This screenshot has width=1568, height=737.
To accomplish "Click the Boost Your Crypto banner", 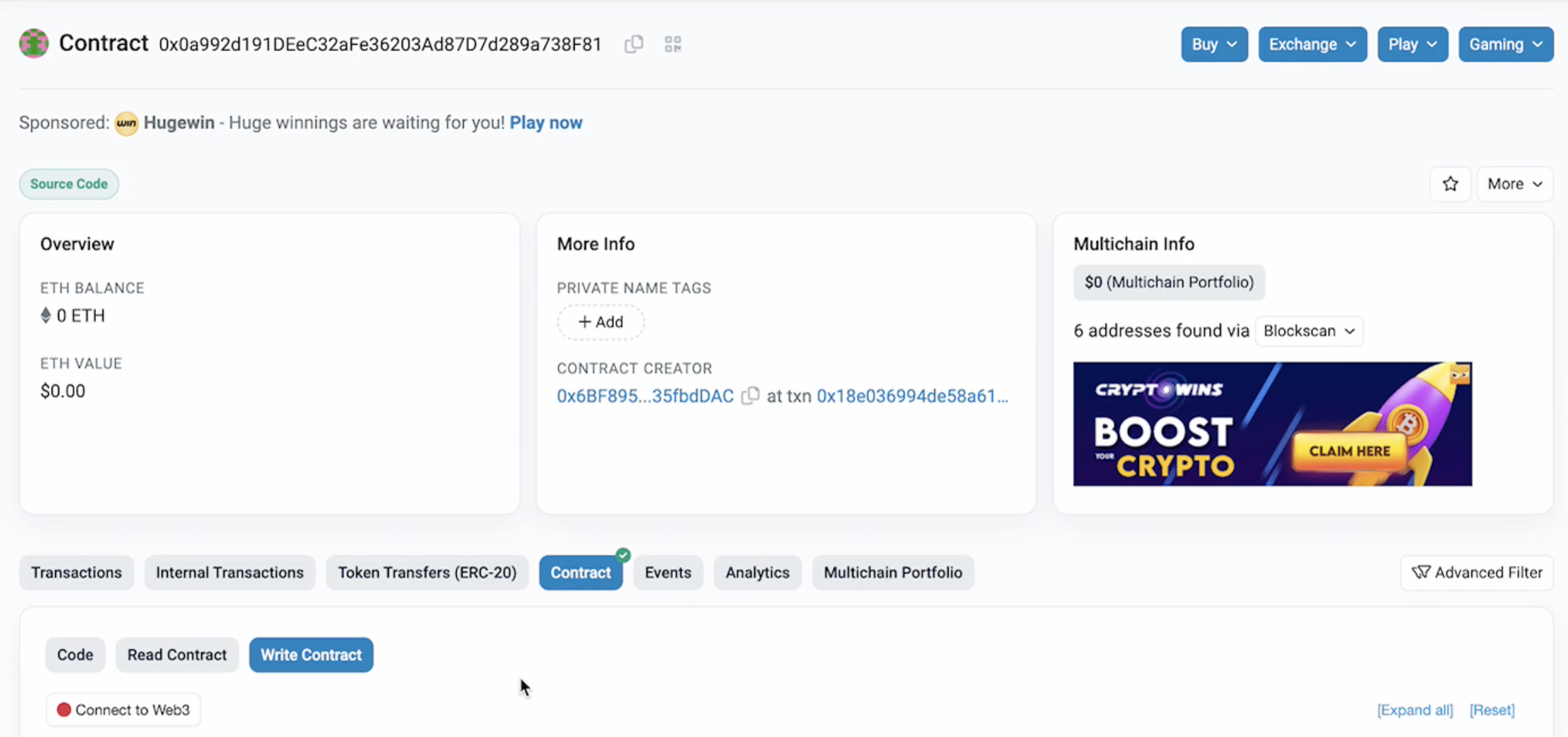I will coord(1272,424).
